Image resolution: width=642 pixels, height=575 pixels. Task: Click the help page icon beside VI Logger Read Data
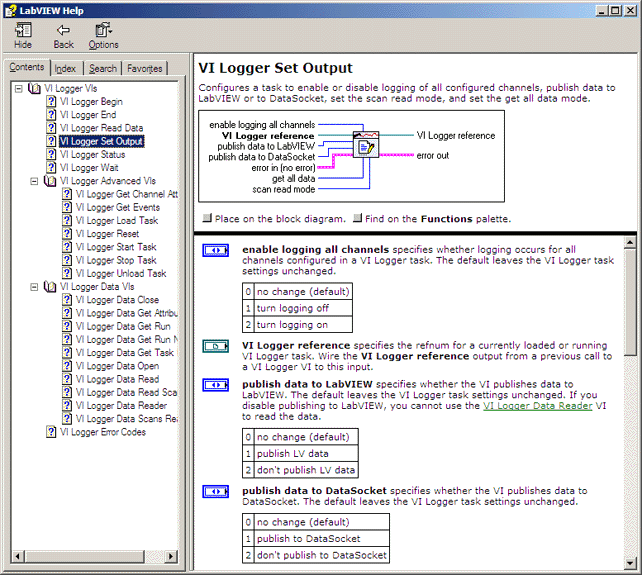(x=51, y=128)
